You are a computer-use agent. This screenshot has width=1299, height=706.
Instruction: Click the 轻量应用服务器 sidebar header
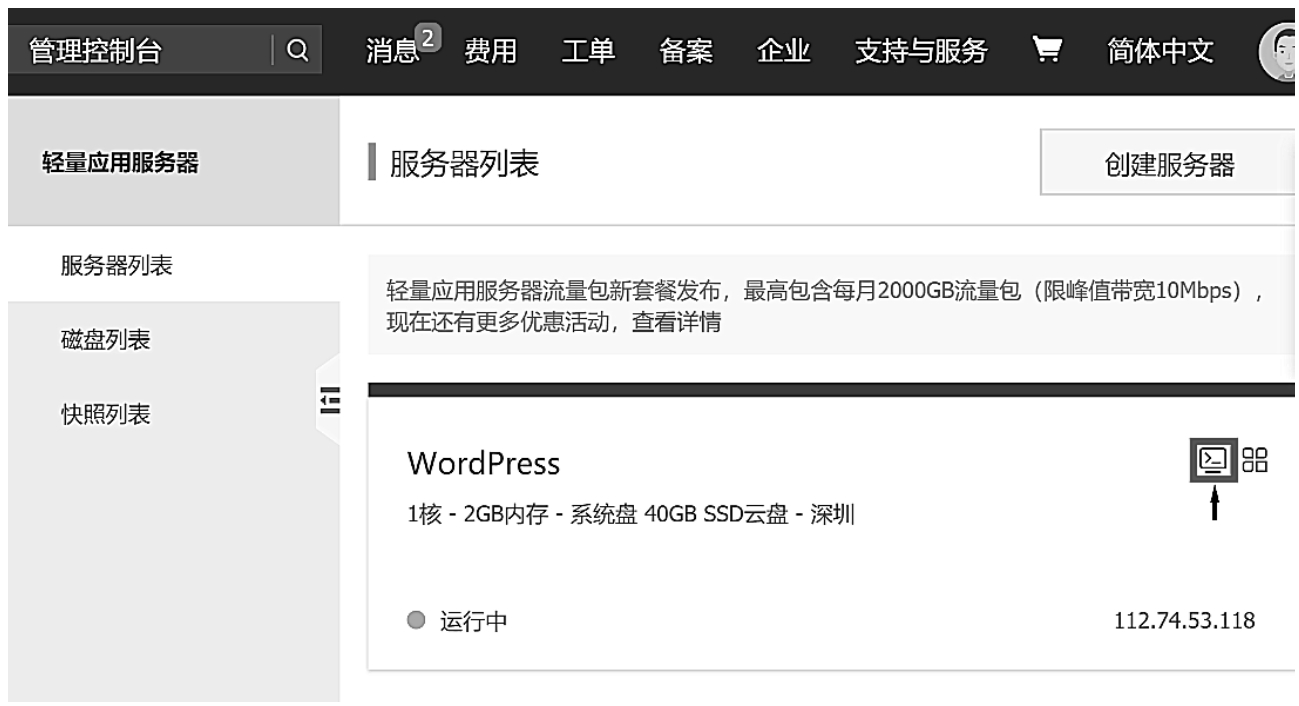coord(118,164)
